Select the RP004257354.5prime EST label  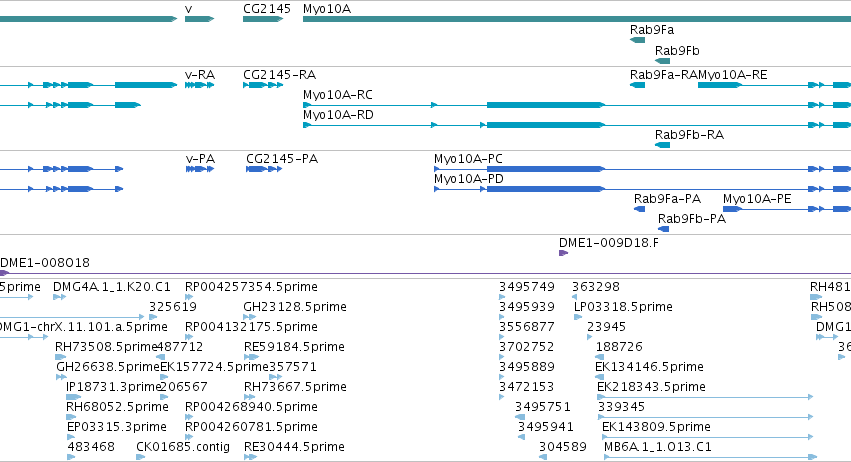[x=251, y=287]
